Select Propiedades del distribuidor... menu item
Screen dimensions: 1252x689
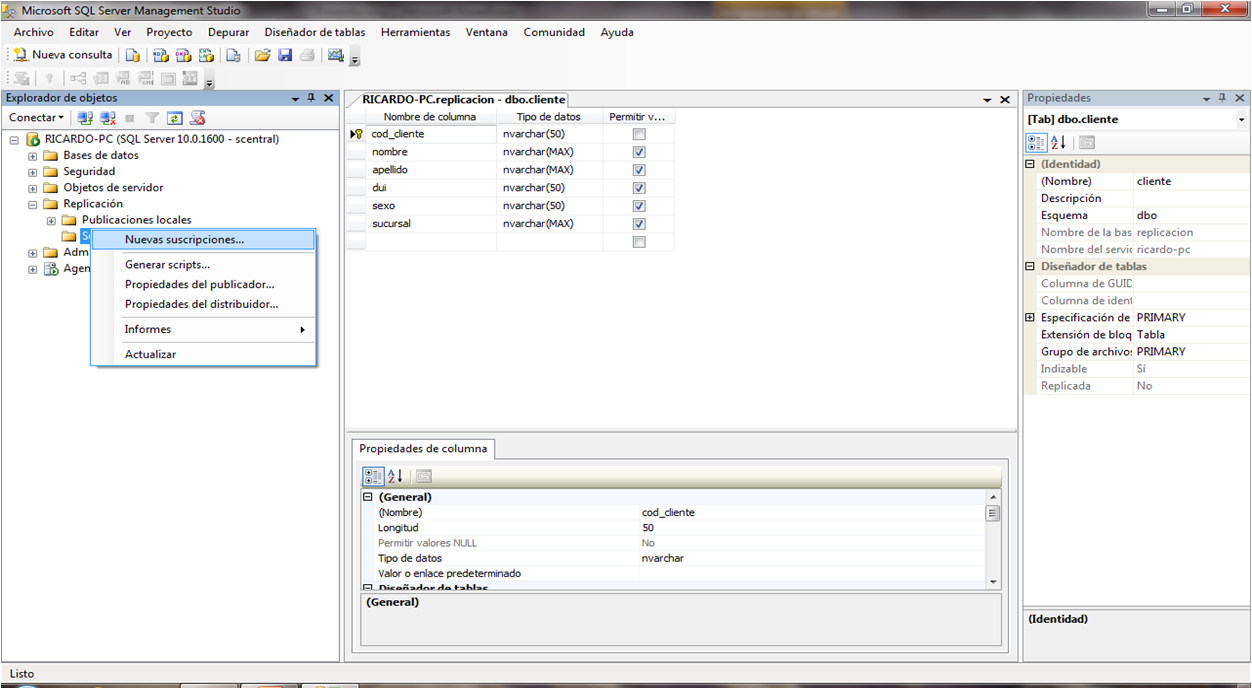pyautogui.click(x=203, y=304)
